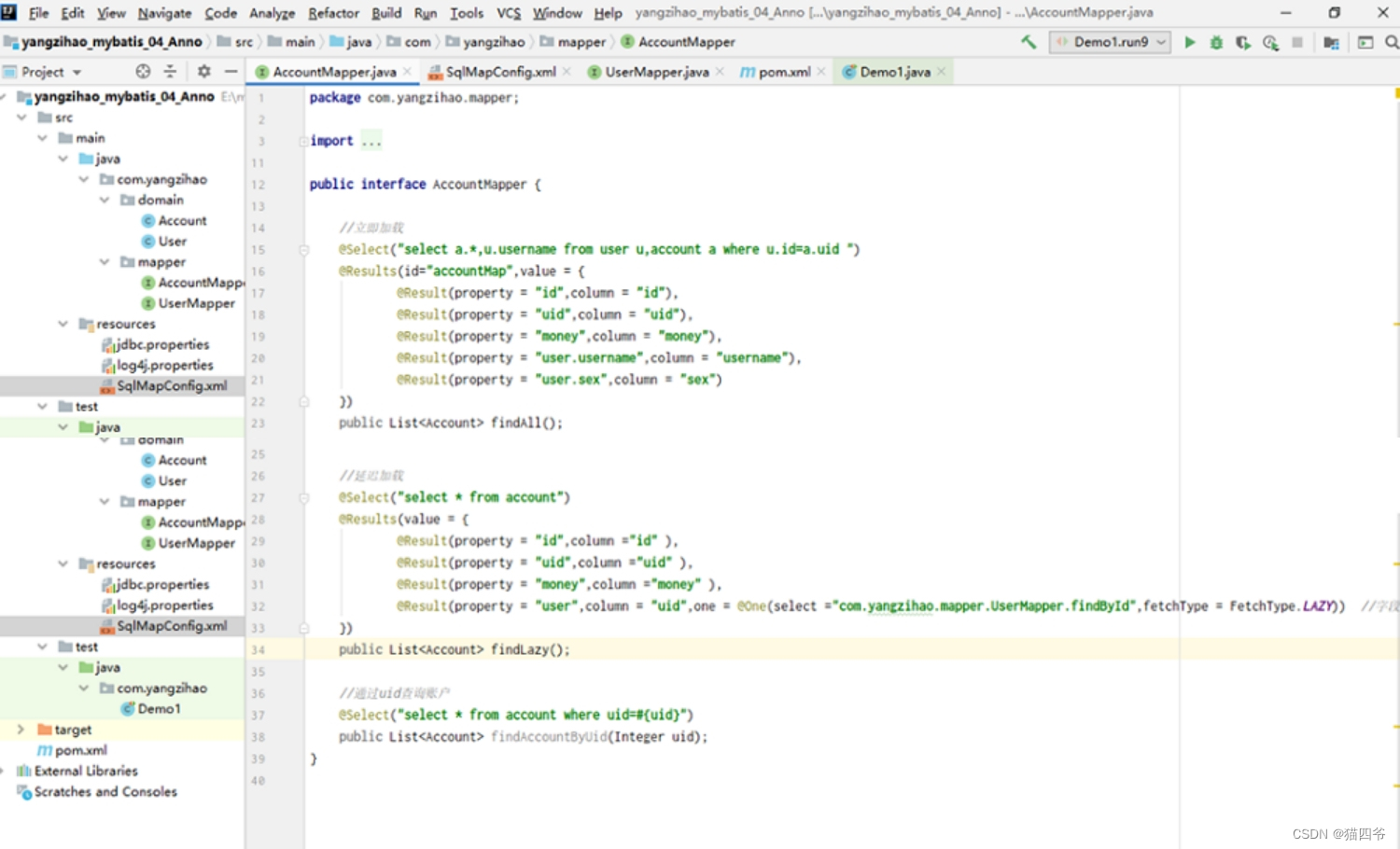Select External Libraries in the project tree
This screenshot has width=1400, height=849.
pos(86,772)
